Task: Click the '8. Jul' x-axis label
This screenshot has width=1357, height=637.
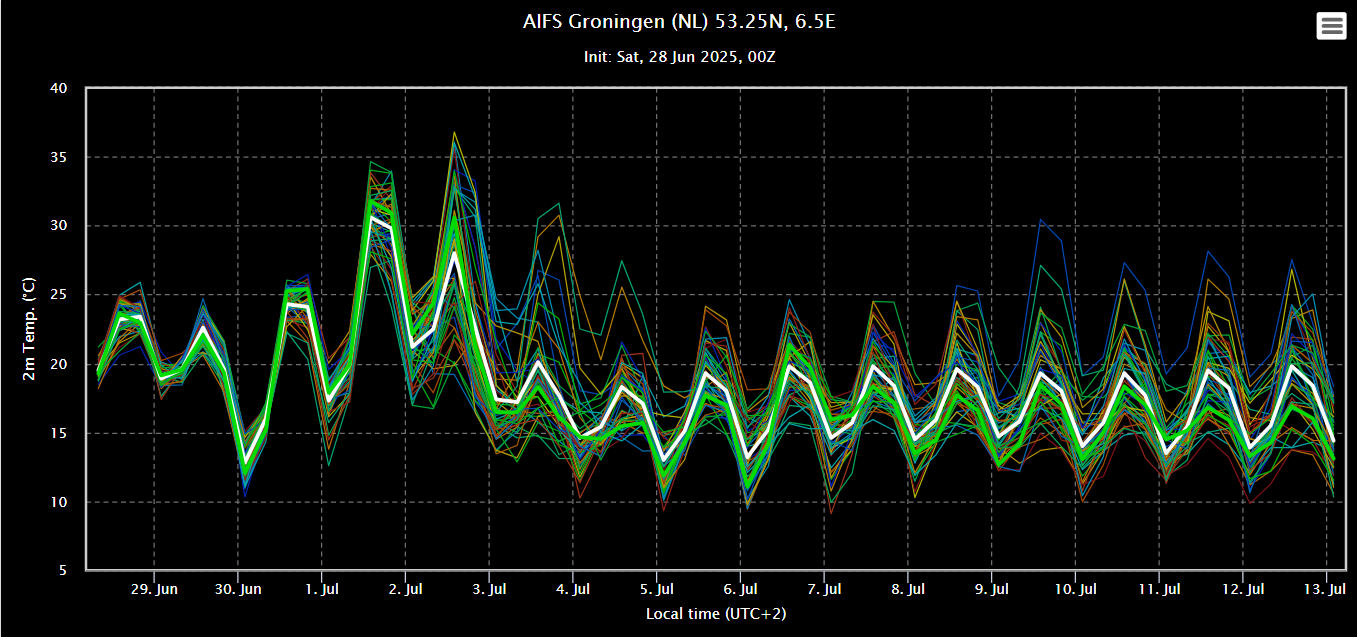Action: [x=908, y=589]
